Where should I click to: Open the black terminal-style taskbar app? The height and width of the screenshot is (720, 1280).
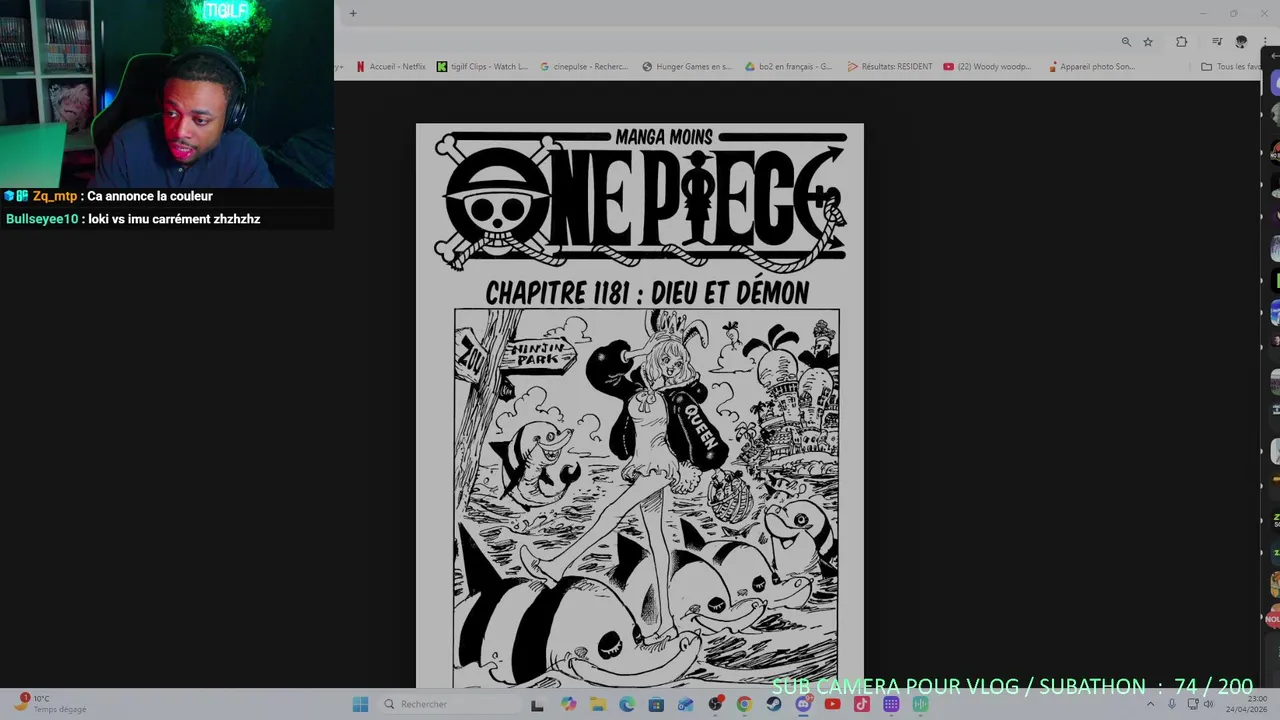click(x=537, y=704)
